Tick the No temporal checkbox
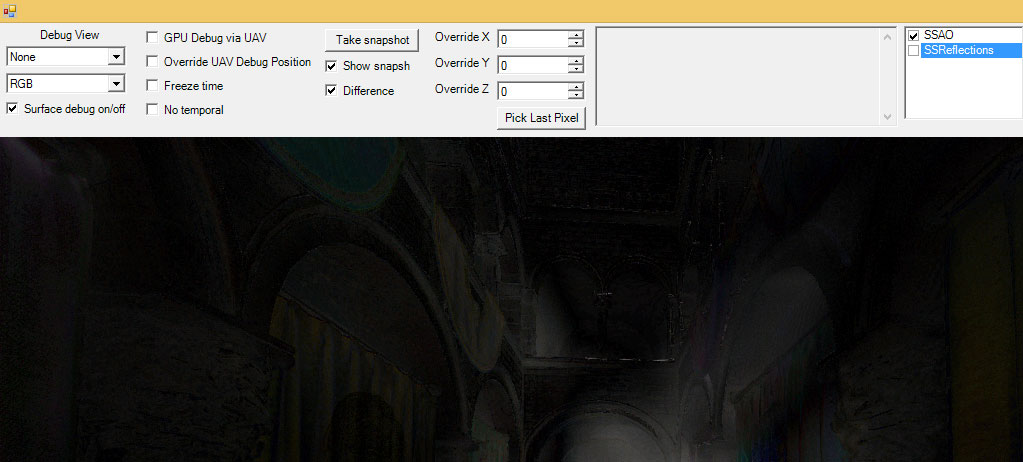 tap(153, 110)
